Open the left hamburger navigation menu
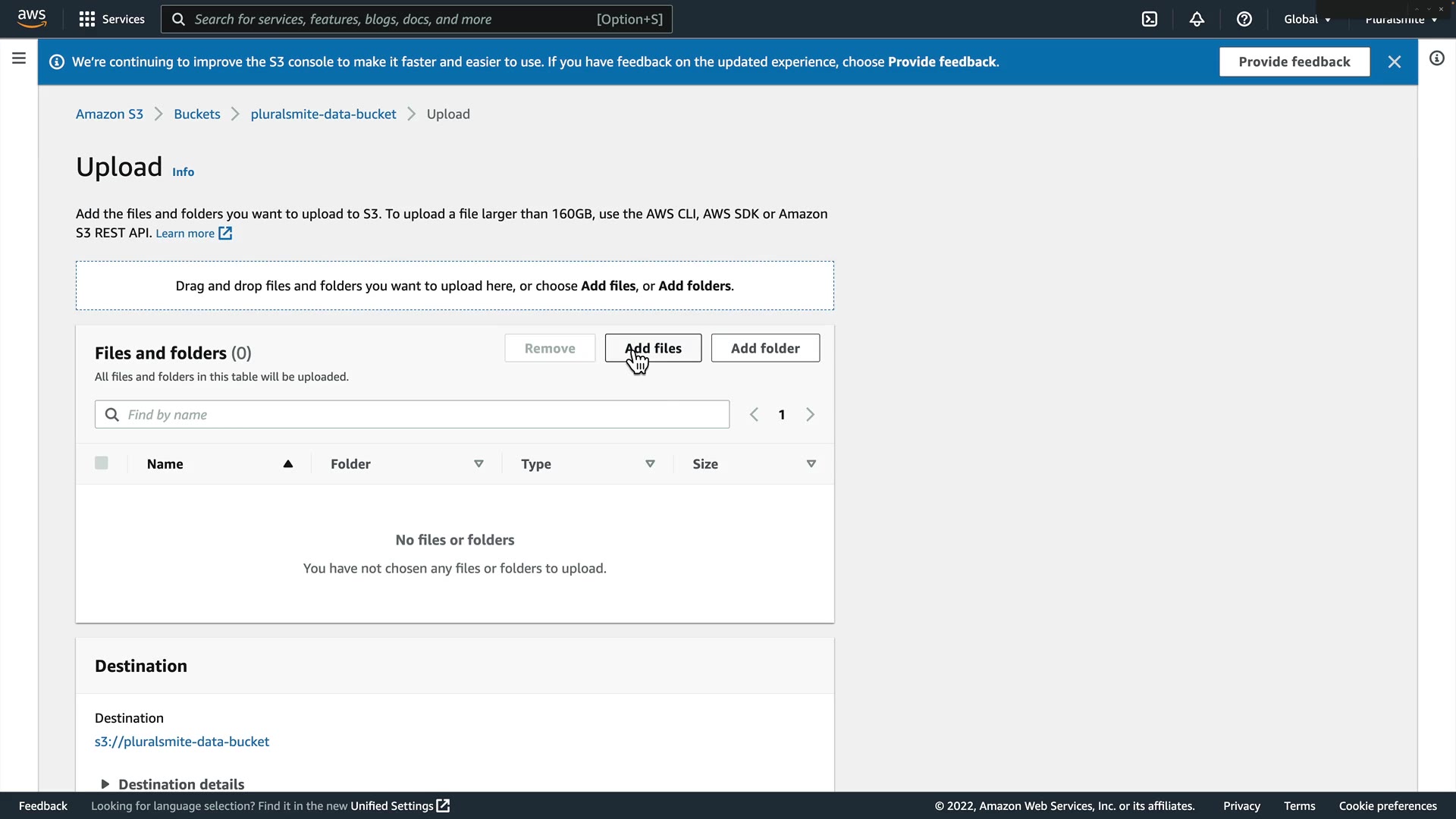1456x819 pixels. pos(19,58)
